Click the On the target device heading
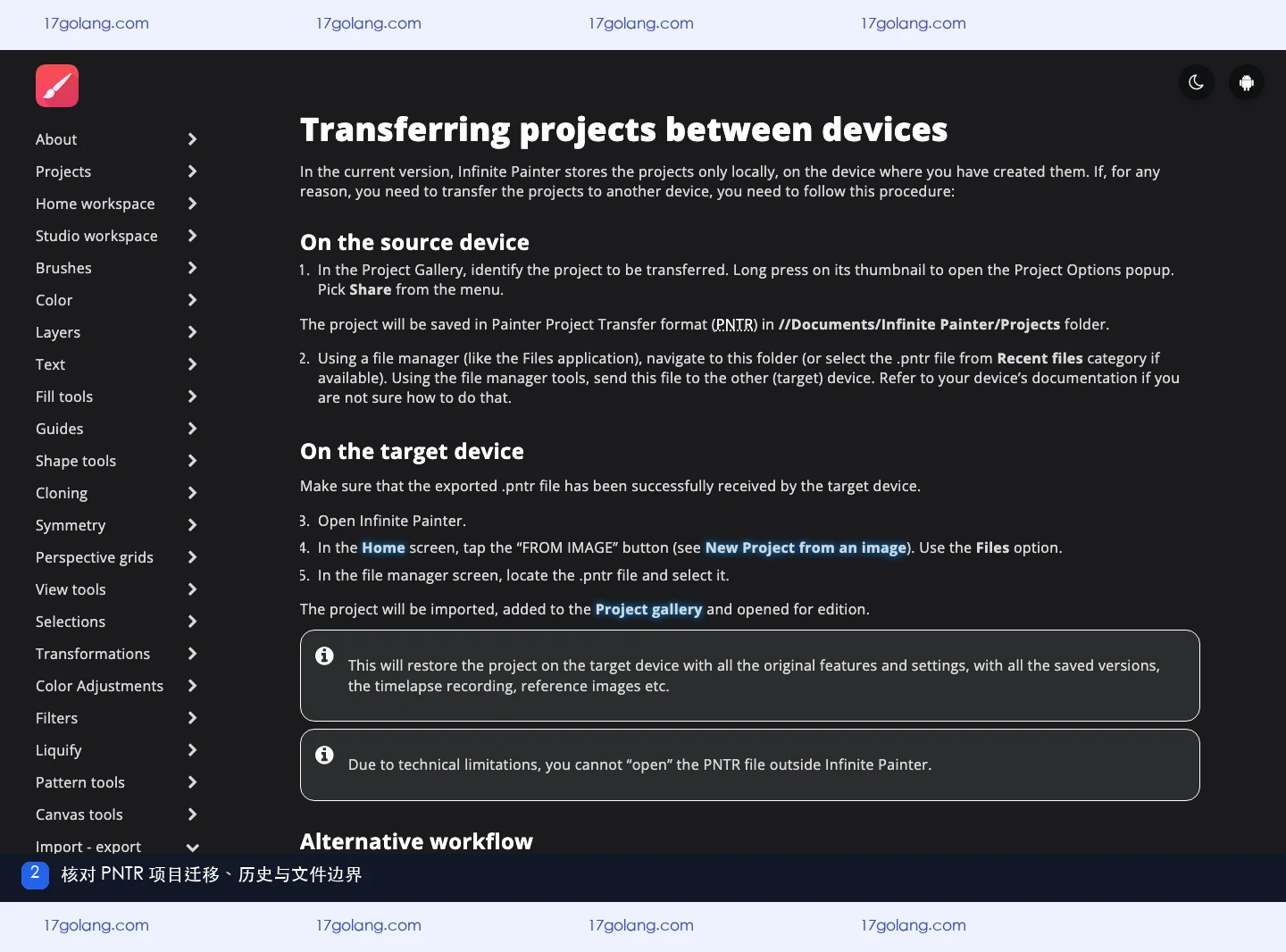The image size is (1286, 952). click(412, 451)
